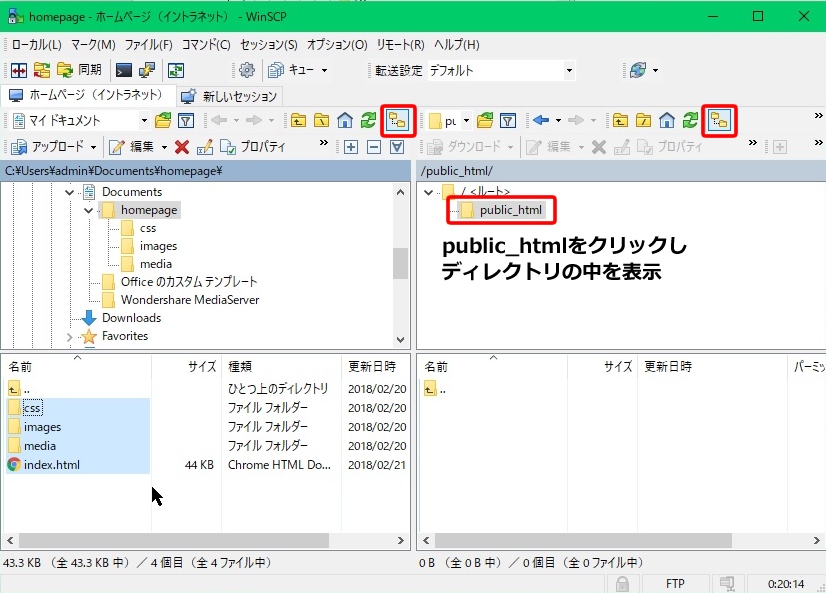Click local file list horizontal scrollbar
Screen dimensions: 826x593
(x=174, y=540)
